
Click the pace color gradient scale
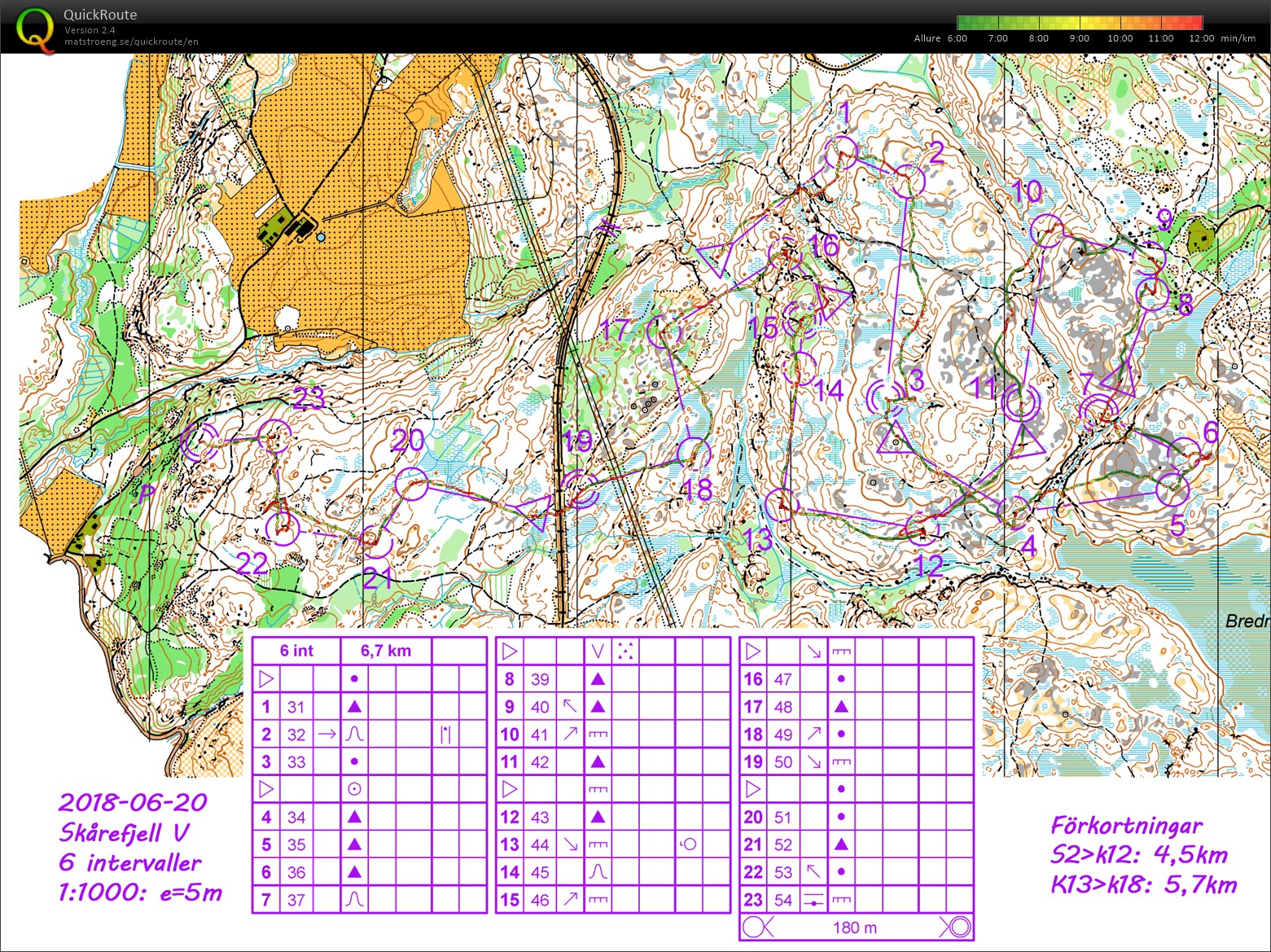pyautogui.click(x=1080, y=23)
